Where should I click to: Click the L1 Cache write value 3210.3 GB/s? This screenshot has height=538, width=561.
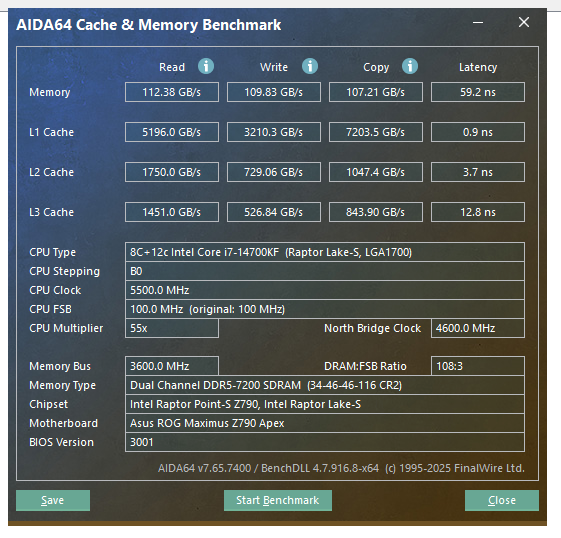tap(274, 132)
